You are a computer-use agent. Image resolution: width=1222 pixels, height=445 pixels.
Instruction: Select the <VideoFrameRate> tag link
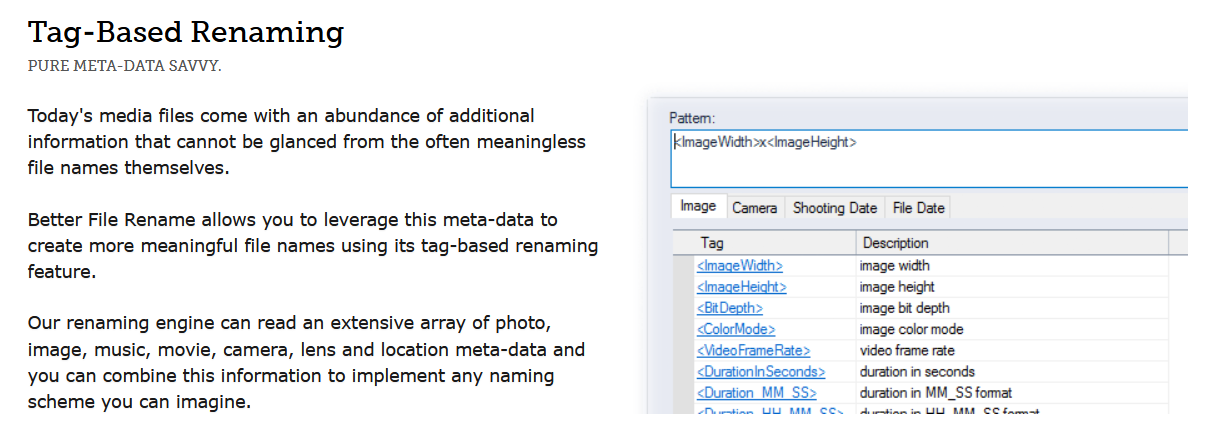click(x=753, y=350)
